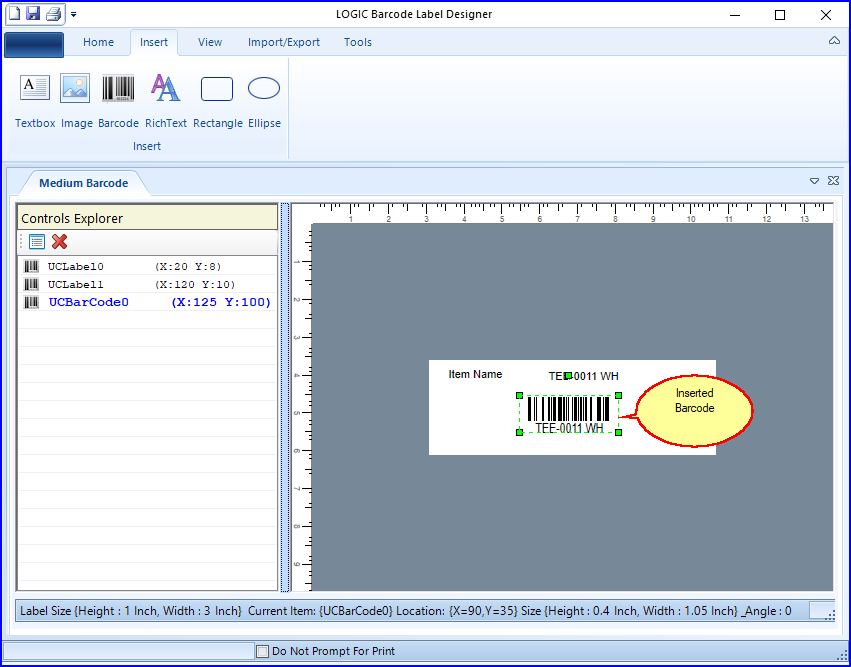Close the Medium Barcode document panel
The height and width of the screenshot is (667, 851).
coord(834,181)
